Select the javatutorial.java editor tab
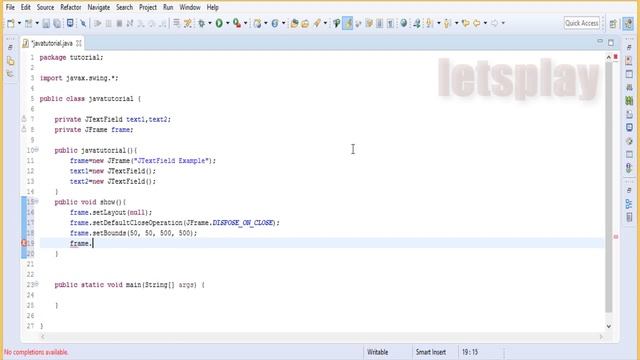The width and height of the screenshot is (640, 360). pos(52,43)
